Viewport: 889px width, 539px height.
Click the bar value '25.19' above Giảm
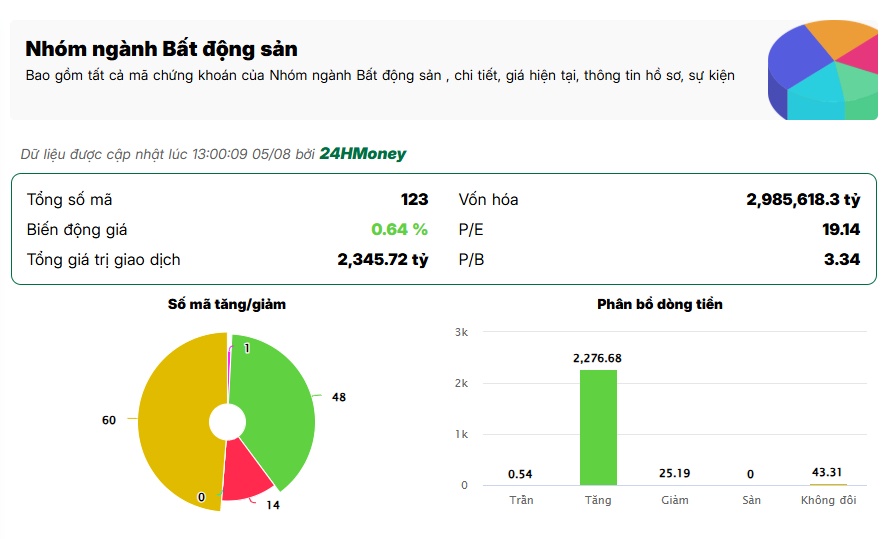pos(674,473)
